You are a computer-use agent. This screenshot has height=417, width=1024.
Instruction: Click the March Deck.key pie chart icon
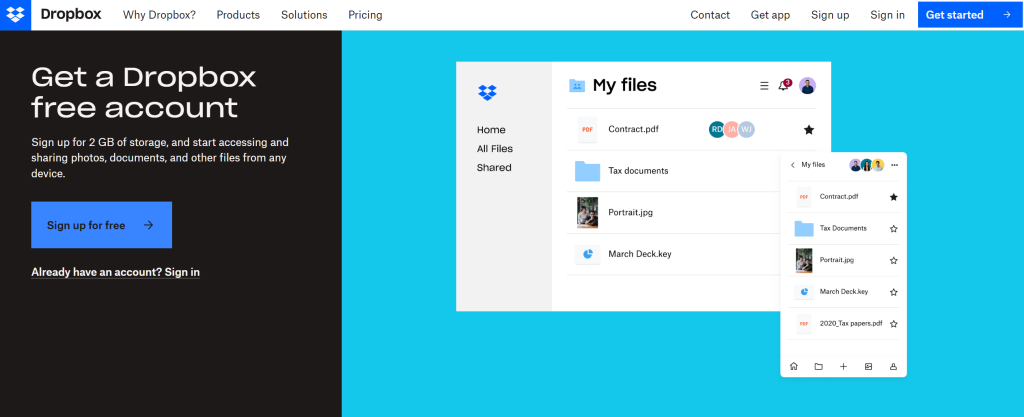point(588,254)
